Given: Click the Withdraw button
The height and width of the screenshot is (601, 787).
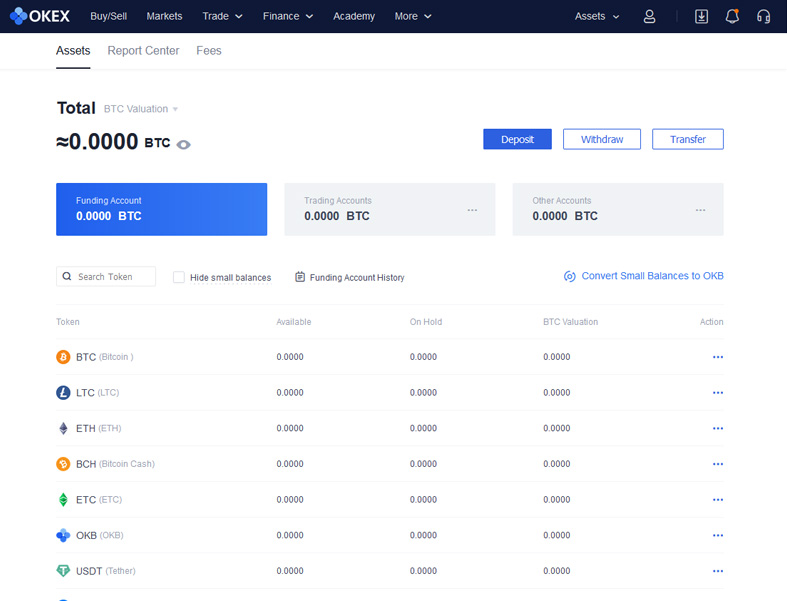Looking at the screenshot, I should click(x=602, y=139).
